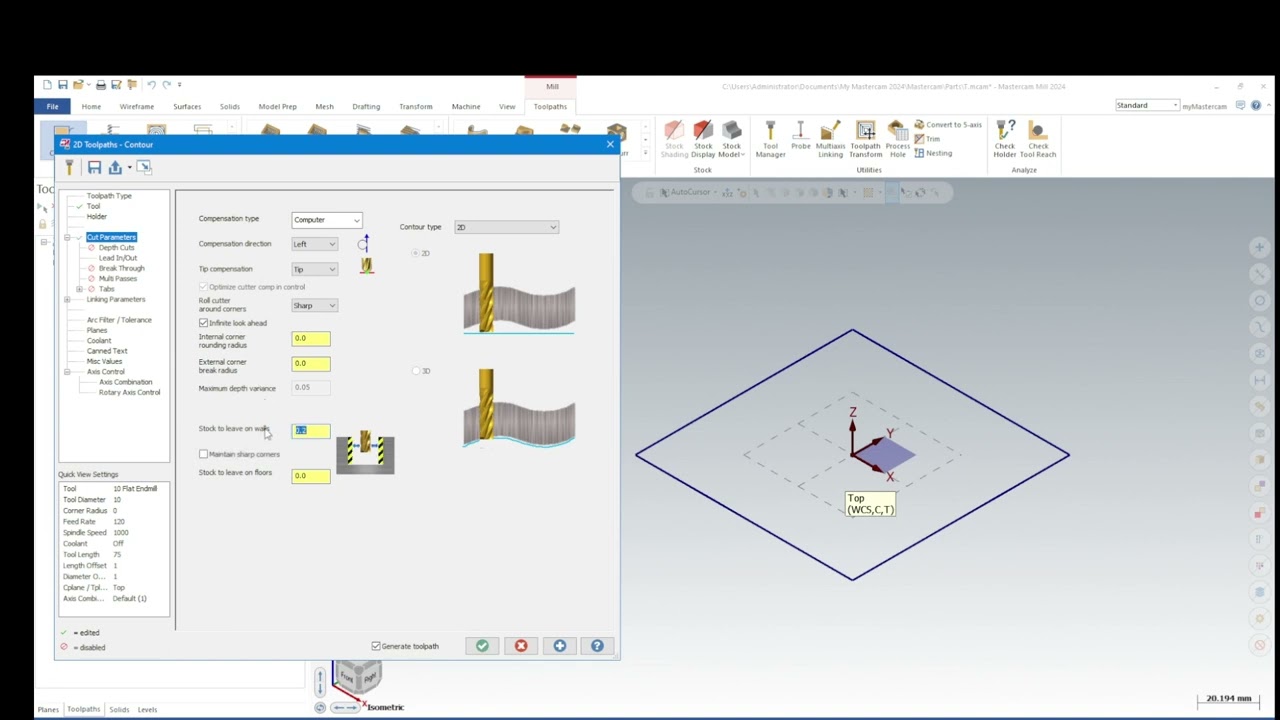Run Check Tool Reach analysis
The image size is (1280, 720).
1038,139
